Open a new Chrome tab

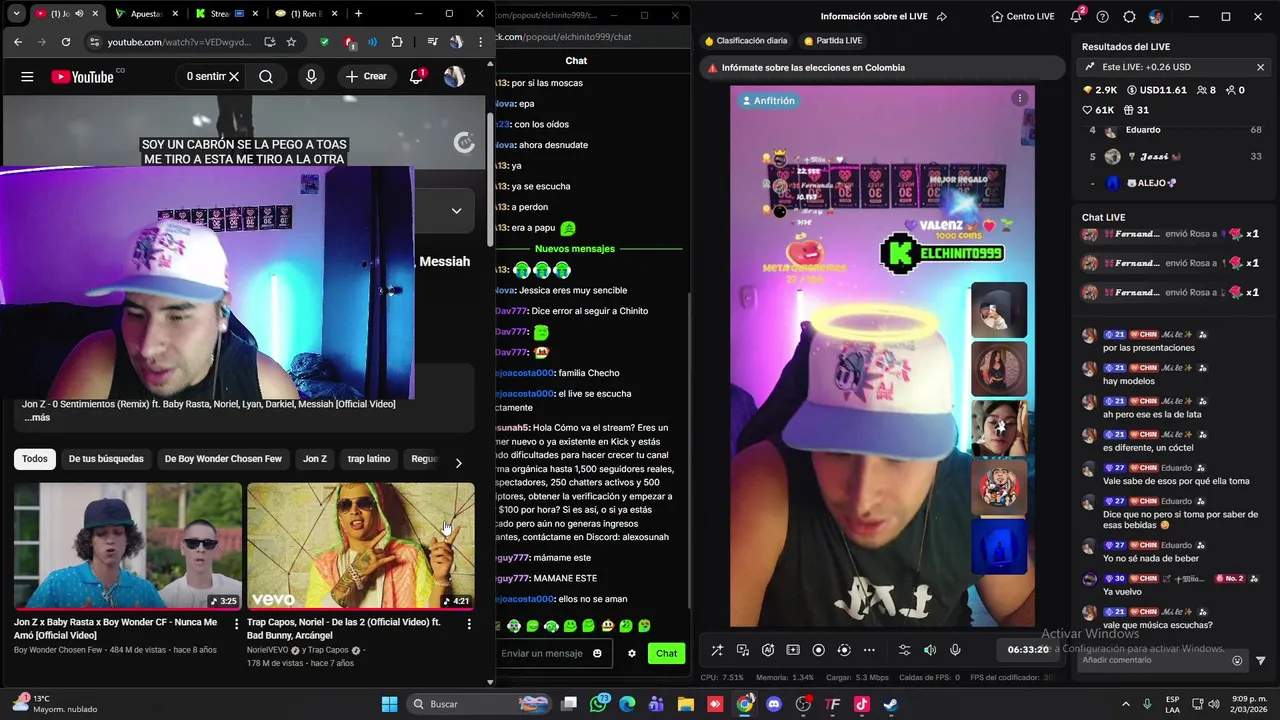click(x=359, y=14)
